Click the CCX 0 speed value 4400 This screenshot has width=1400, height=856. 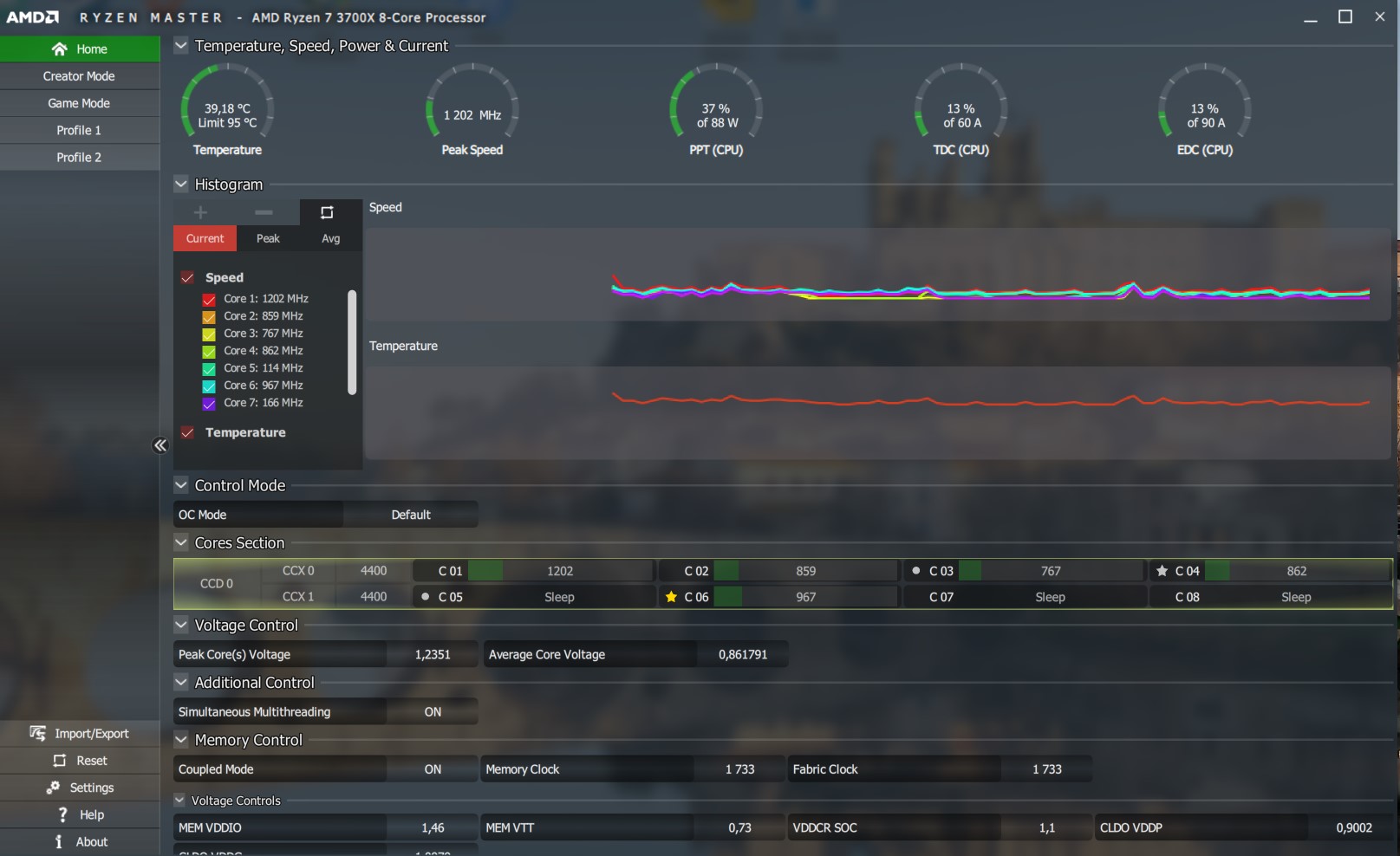point(374,571)
